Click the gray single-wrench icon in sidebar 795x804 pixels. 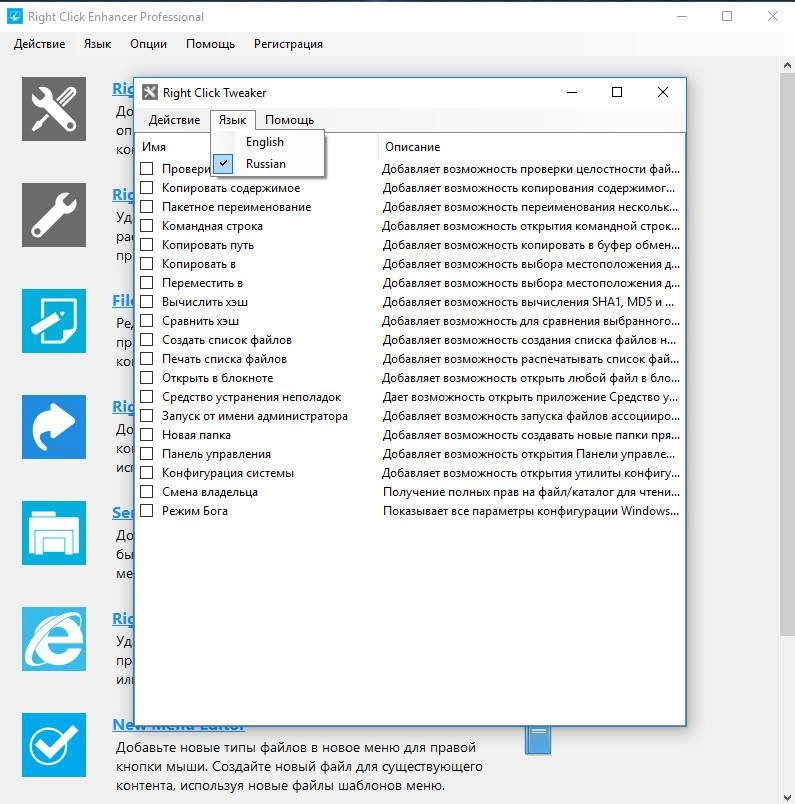[54, 215]
